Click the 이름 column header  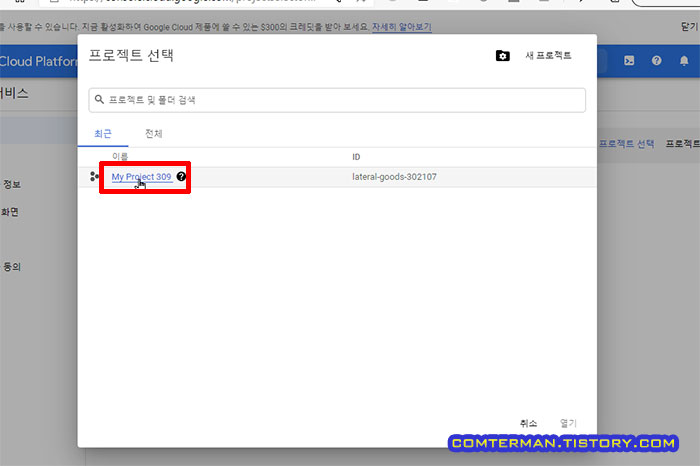120,157
